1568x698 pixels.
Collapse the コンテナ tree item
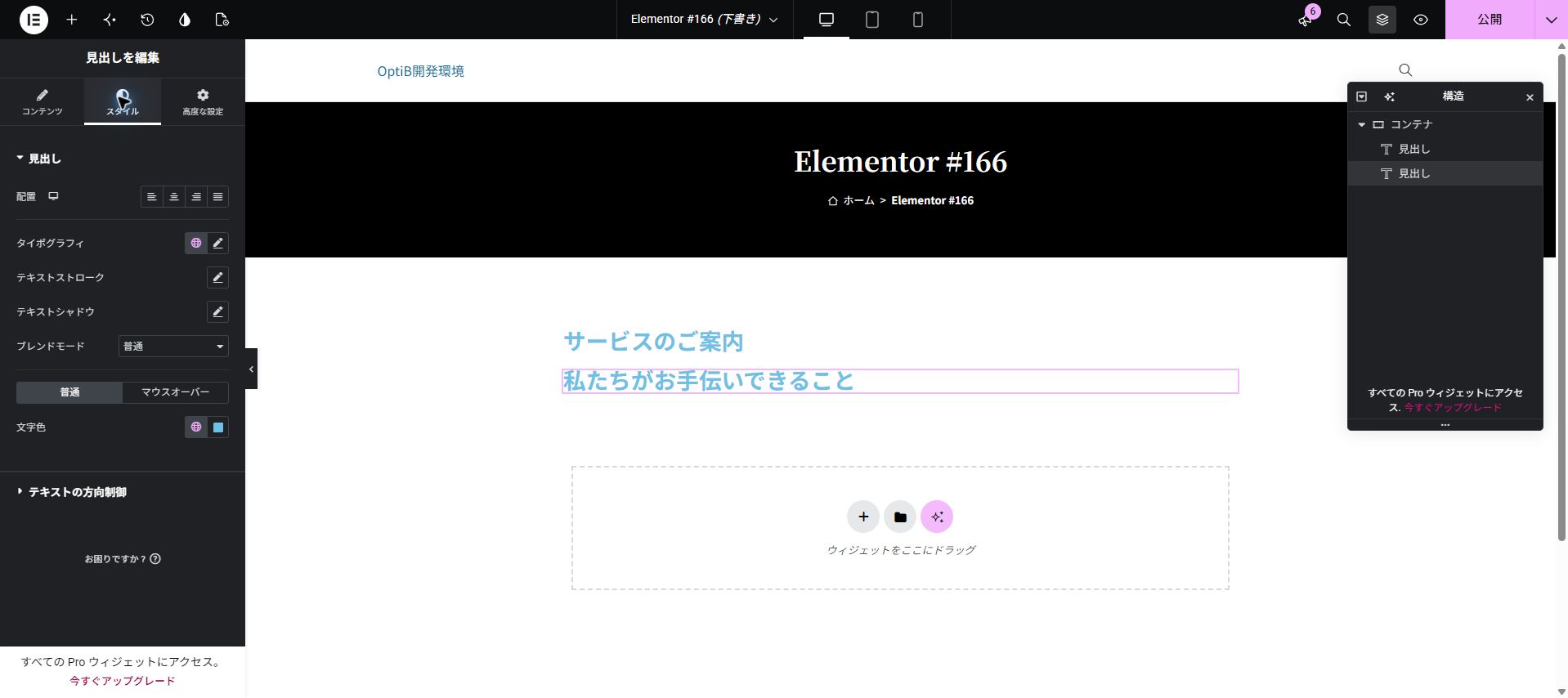1361,124
